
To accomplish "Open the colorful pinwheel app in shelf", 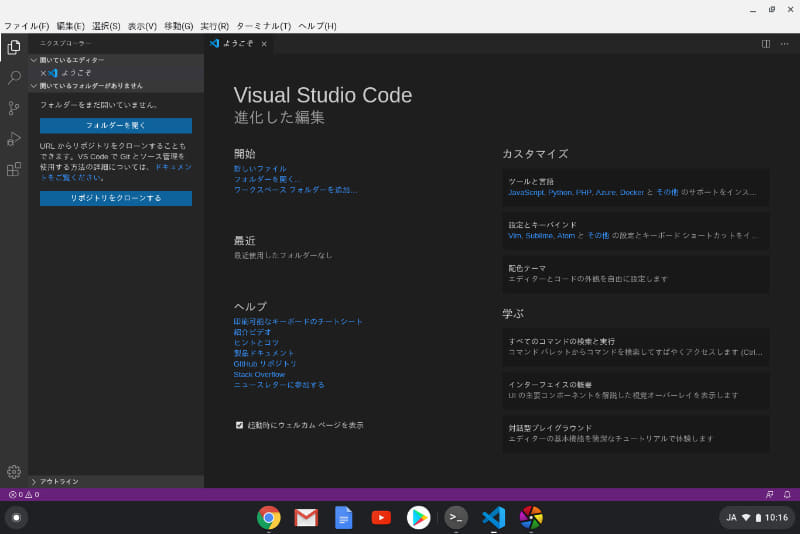I will 531,518.
